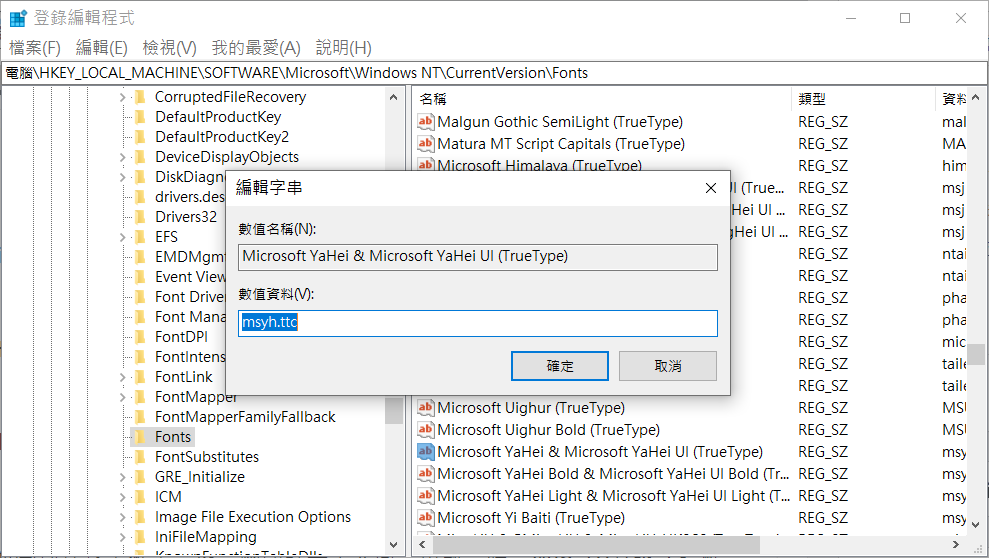Viewport: 989px width, 558px height.
Task: Click the Fonts folder icon in tree
Action: pyautogui.click(x=140, y=437)
